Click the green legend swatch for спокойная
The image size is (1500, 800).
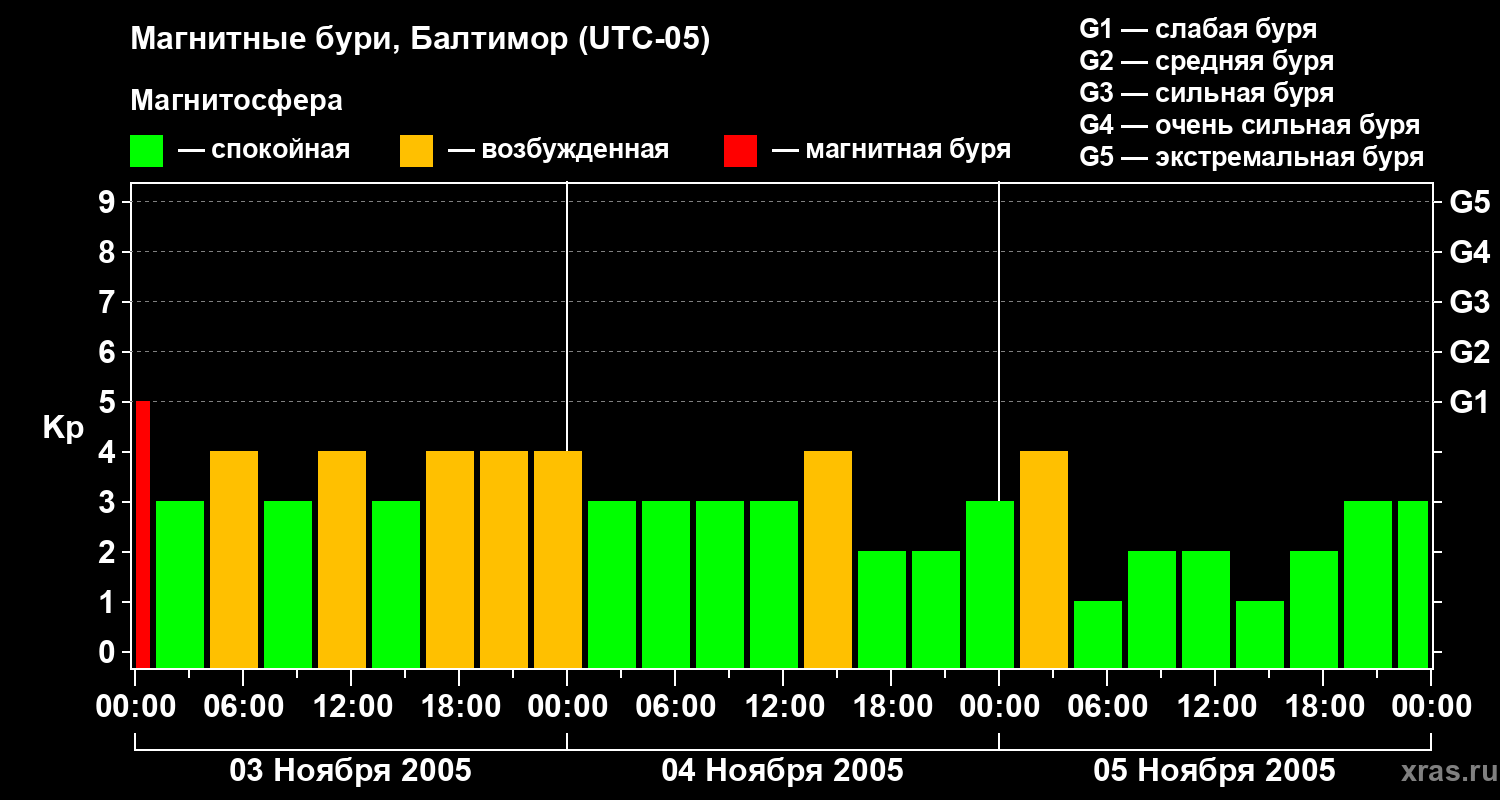tap(146, 151)
